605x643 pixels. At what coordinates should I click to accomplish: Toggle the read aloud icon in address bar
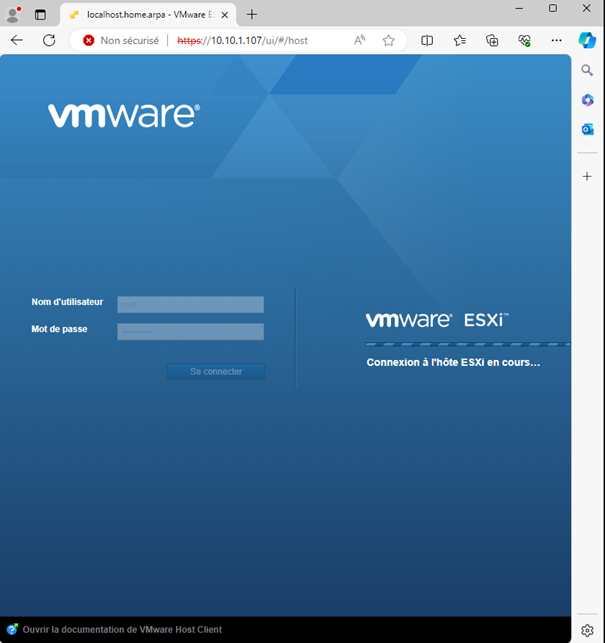pyautogui.click(x=360, y=40)
